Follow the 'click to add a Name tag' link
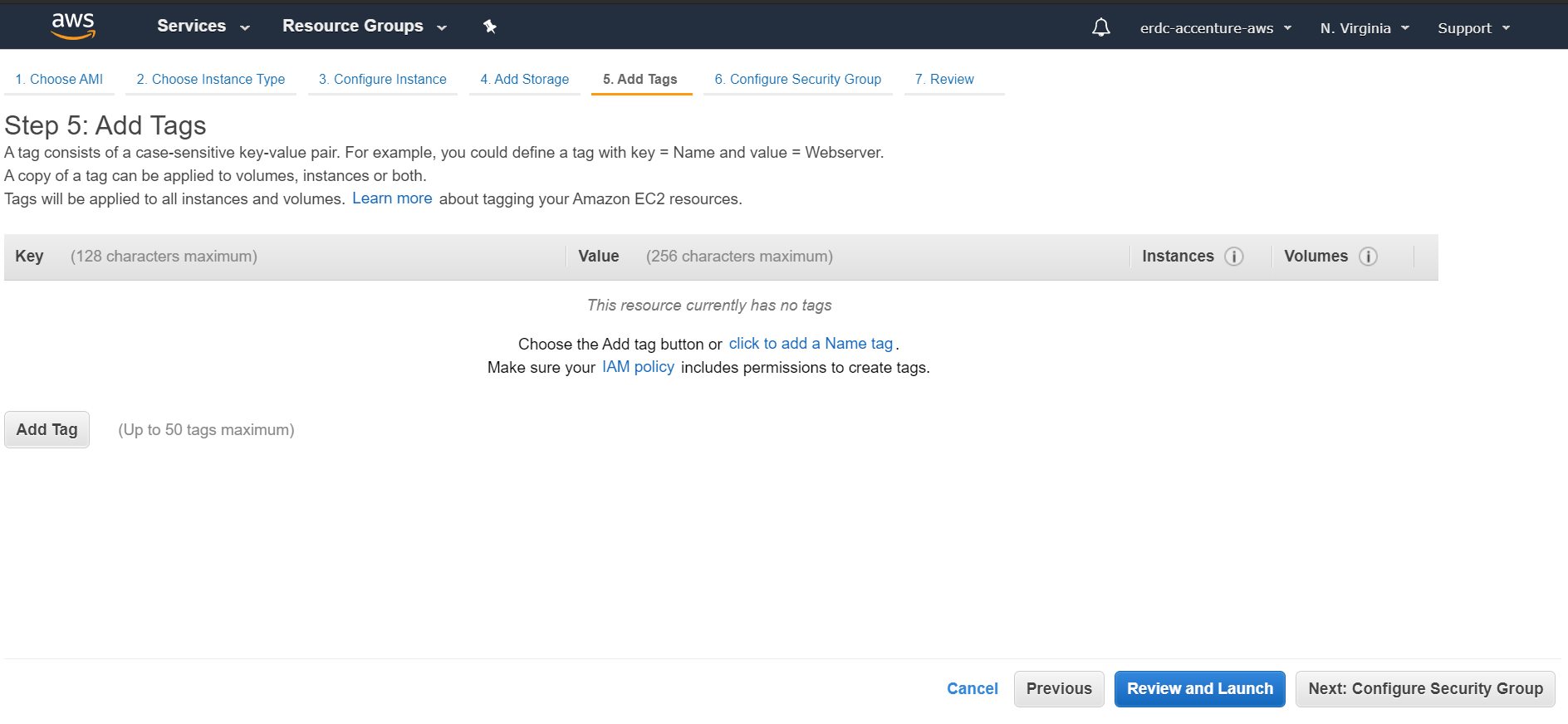Image resolution: width=1568 pixels, height=724 pixels. click(x=811, y=344)
